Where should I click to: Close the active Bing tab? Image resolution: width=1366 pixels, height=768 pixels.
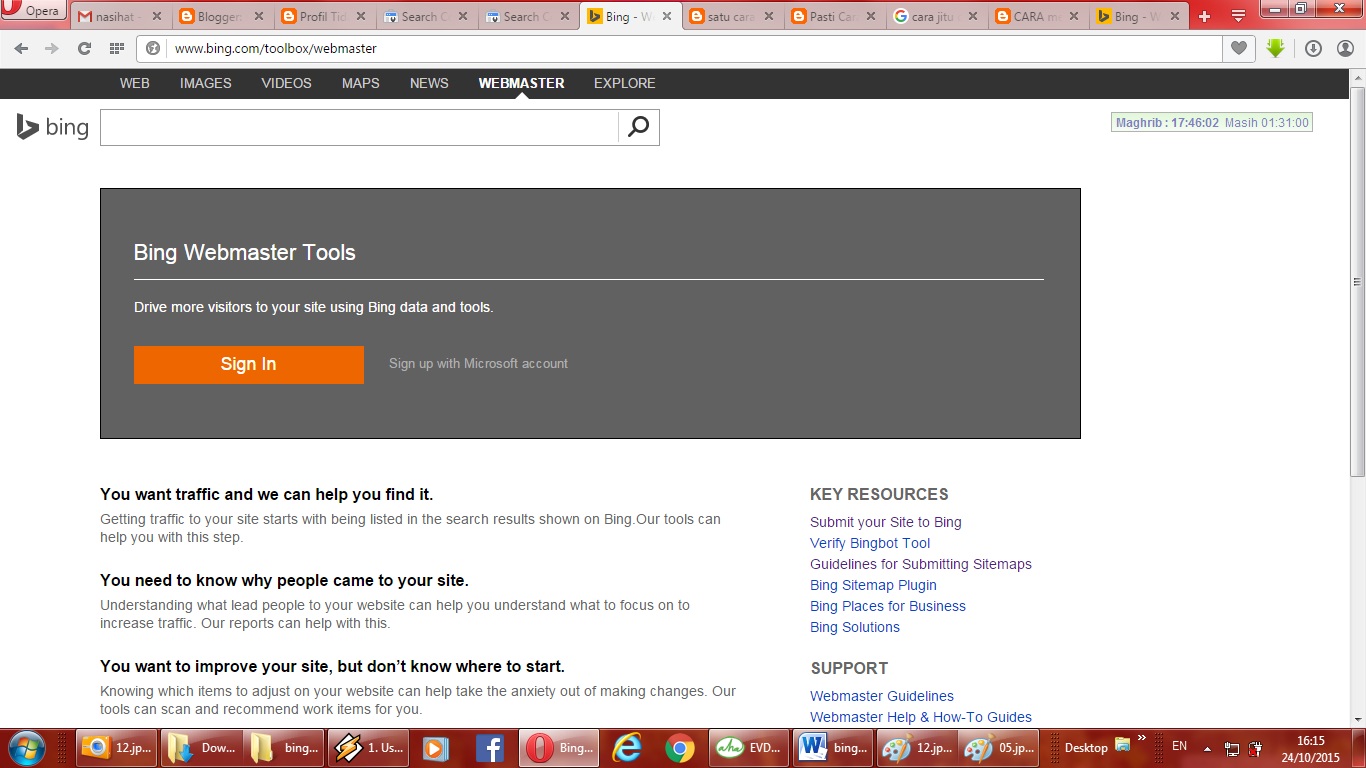[x=668, y=17]
